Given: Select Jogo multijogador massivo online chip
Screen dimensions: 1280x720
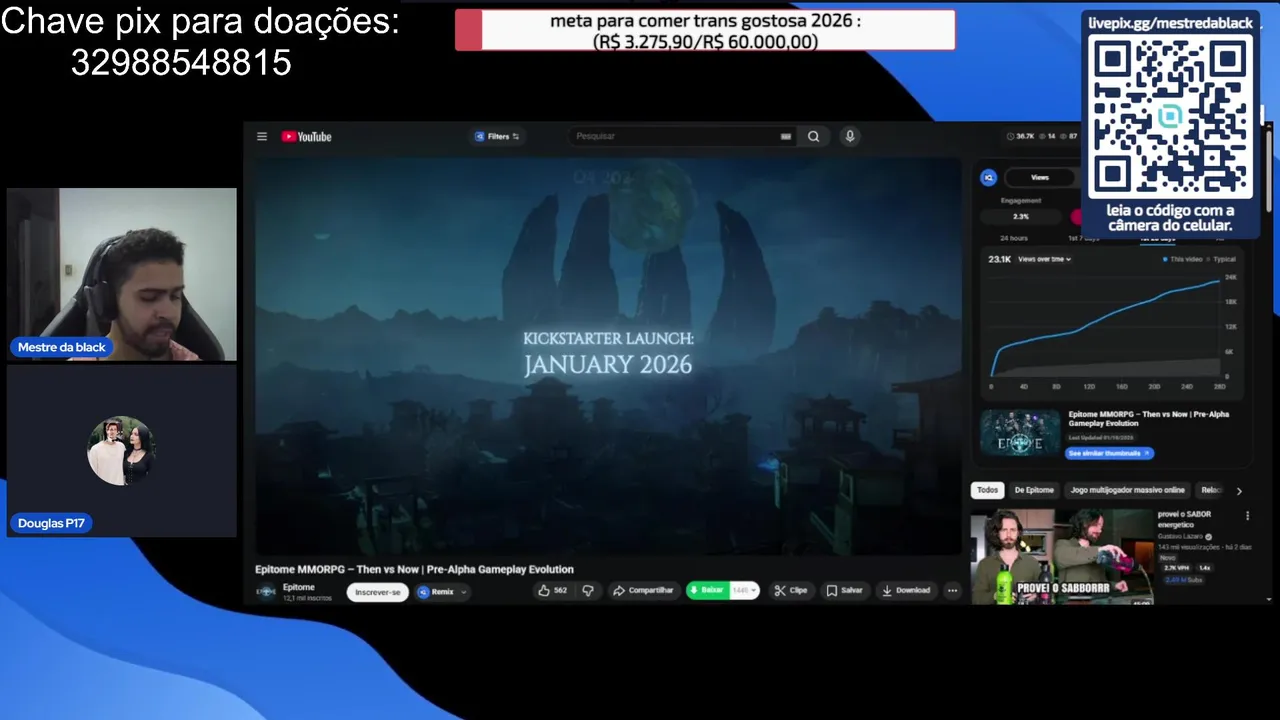Looking at the screenshot, I should 1127,490.
